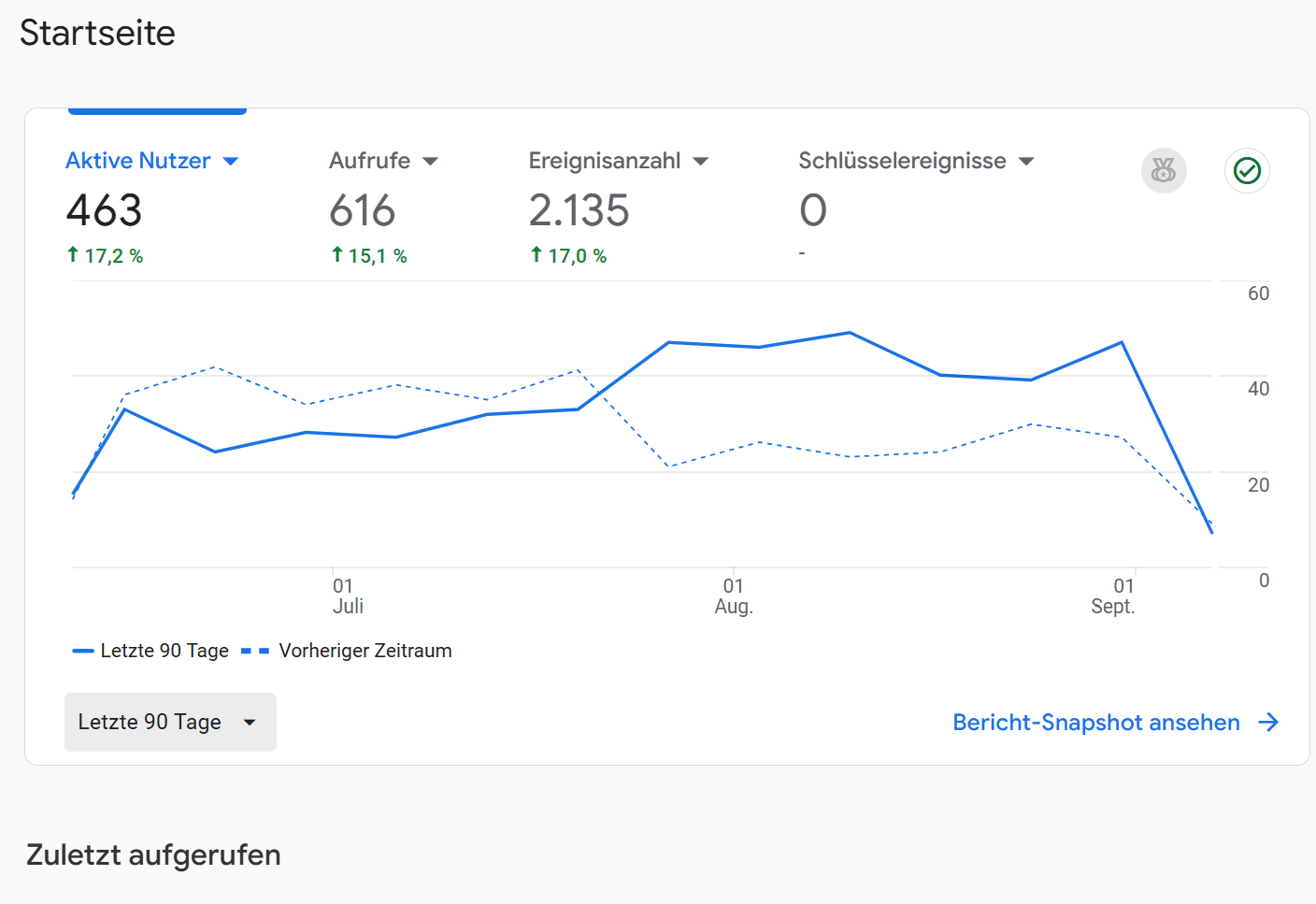Open the Aktive Nutzer metric dropdown arrow
Viewport: 1316px width, 904px height.
point(231,162)
